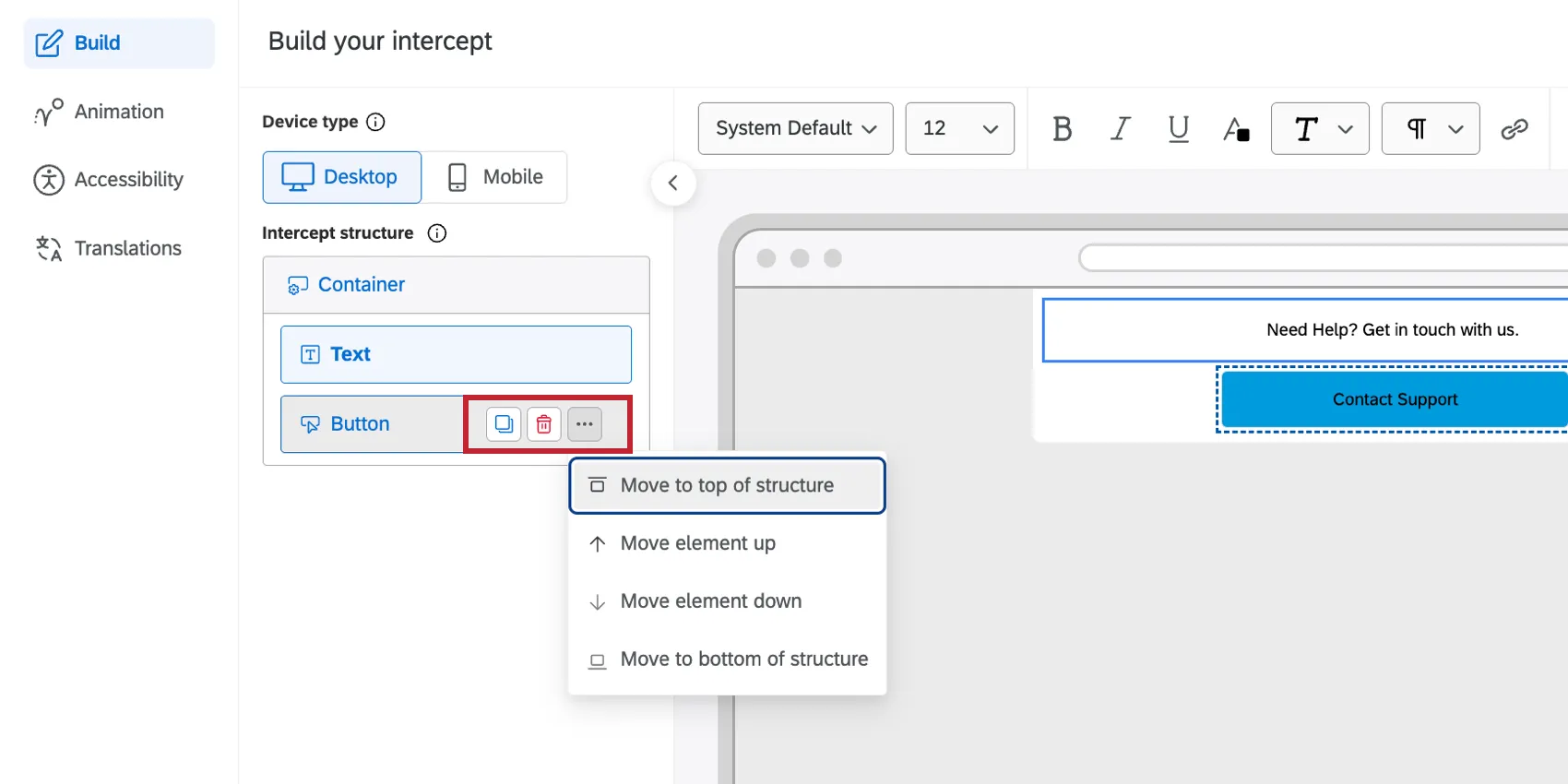Choose Move to bottom of structure
The width and height of the screenshot is (1568, 784).
(728, 659)
